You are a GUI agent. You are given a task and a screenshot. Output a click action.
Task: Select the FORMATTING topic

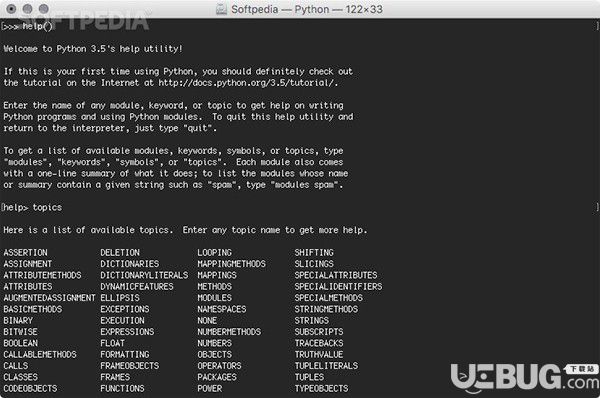tap(125, 354)
